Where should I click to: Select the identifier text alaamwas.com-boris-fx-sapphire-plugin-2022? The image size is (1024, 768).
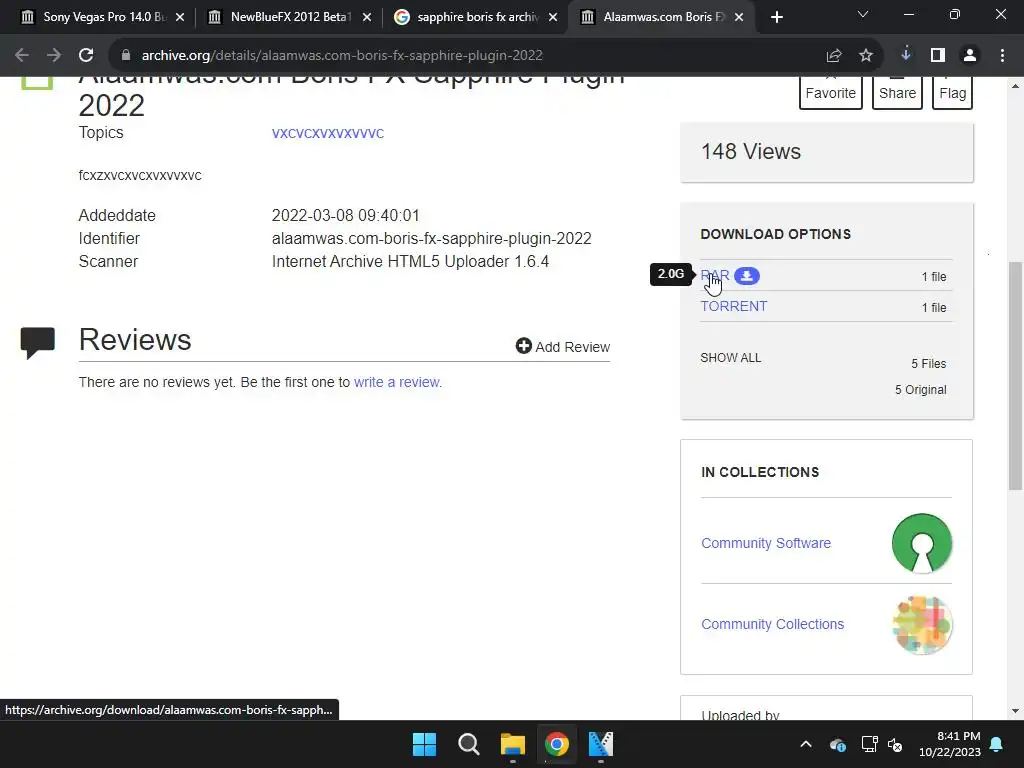point(432,238)
